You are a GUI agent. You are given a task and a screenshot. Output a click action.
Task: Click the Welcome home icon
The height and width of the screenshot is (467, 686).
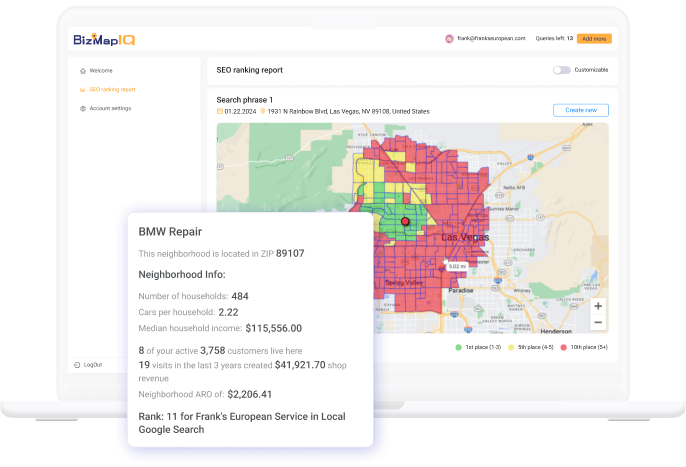tap(83, 71)
